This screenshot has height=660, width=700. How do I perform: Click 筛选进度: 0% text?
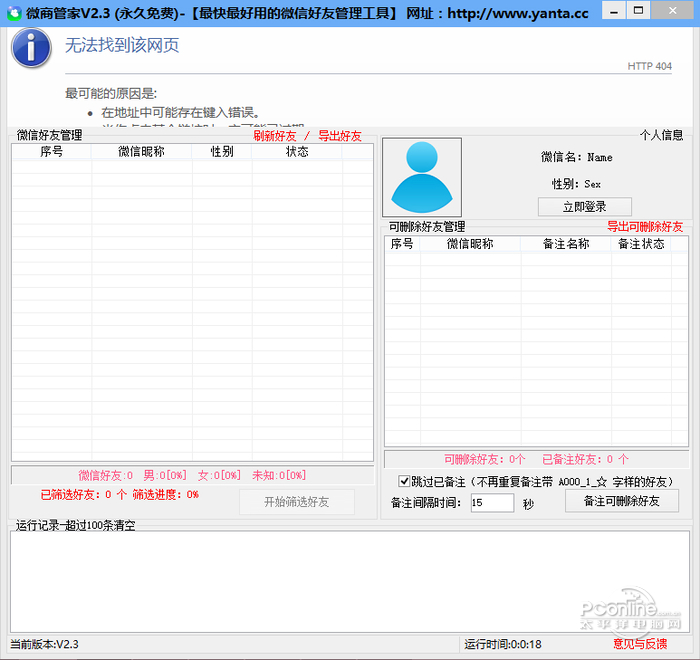(x=166, y=495)
